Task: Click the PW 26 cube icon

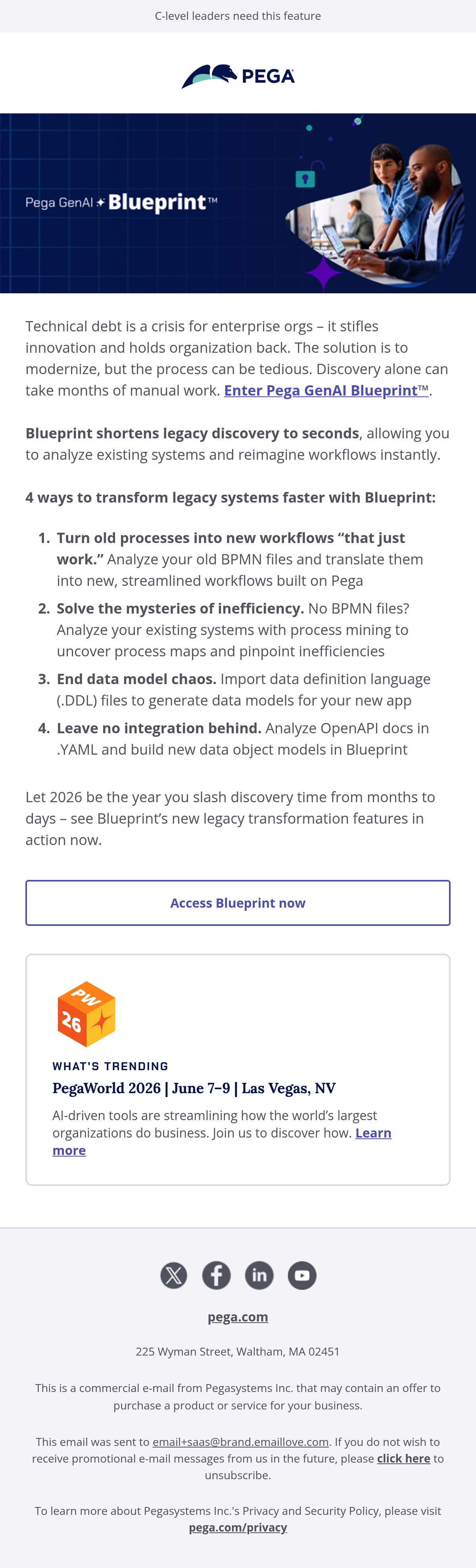Action: point(86,1014)
